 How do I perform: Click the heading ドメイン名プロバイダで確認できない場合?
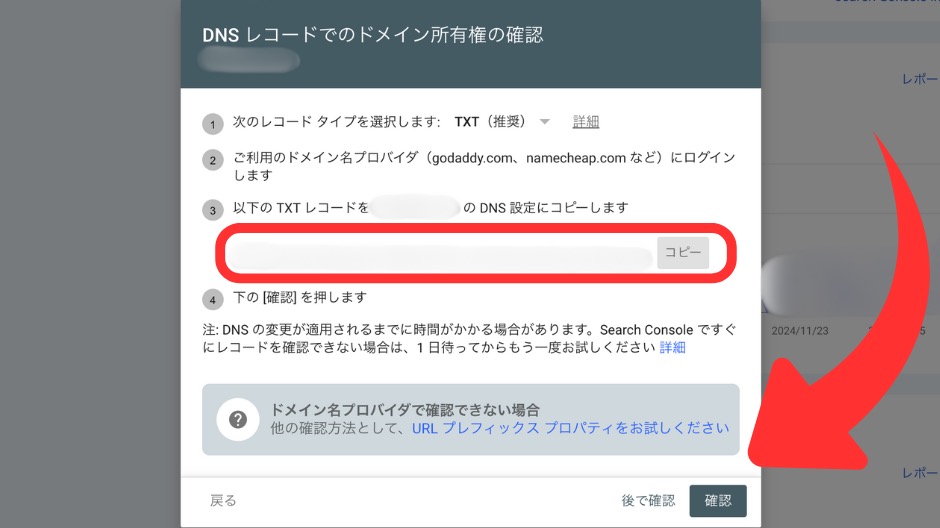[x=405, y=410]
